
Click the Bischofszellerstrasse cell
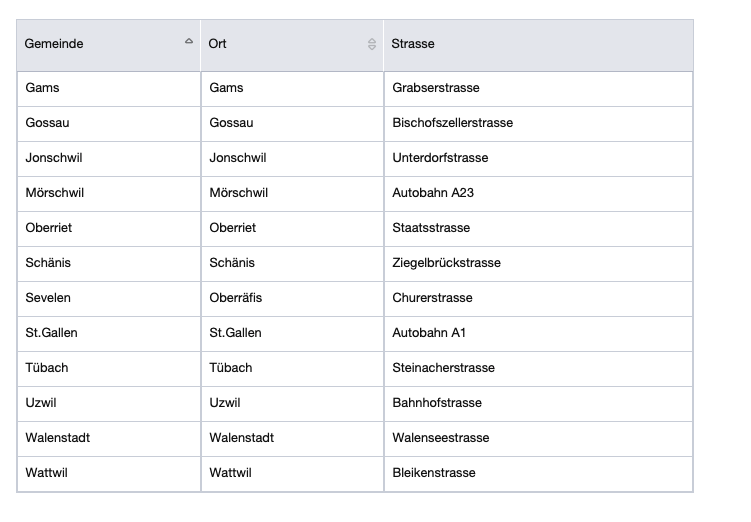pos(453,123)
